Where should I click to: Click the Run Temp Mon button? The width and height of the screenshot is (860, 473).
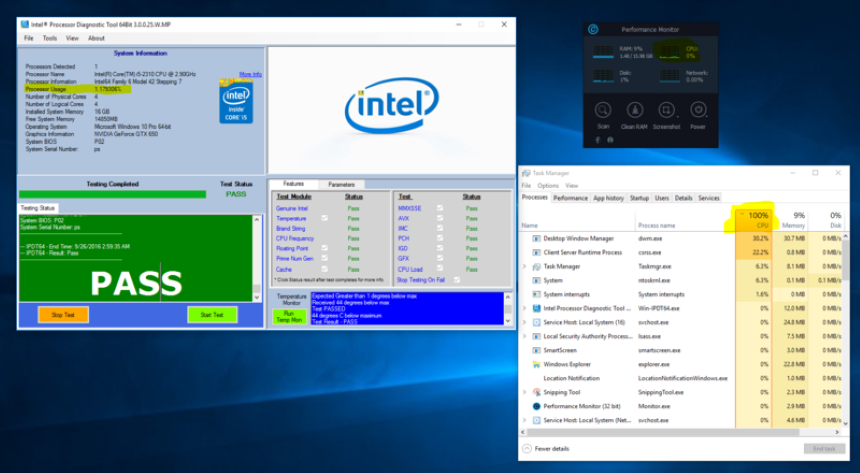tap(289, 317)
